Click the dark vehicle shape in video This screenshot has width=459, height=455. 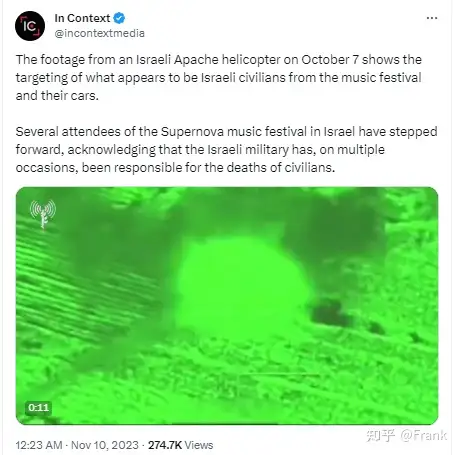point(330,312)
